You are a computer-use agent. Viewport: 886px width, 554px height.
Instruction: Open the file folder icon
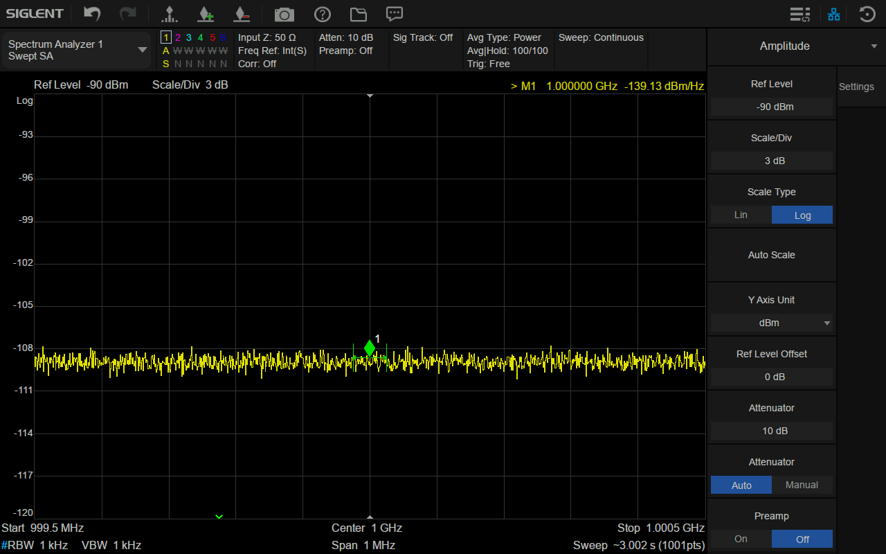point(358,15)
